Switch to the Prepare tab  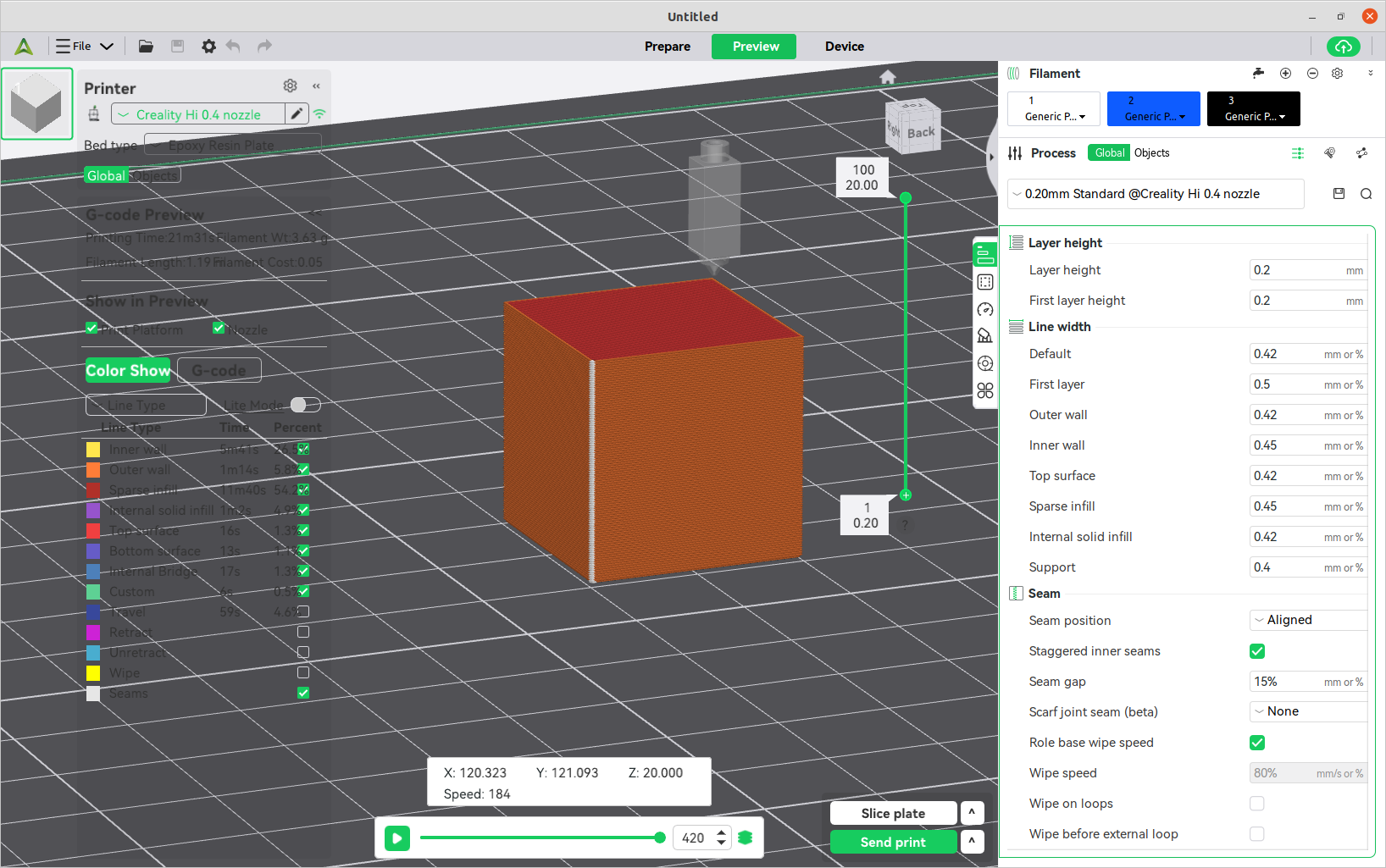click(667, 47)
